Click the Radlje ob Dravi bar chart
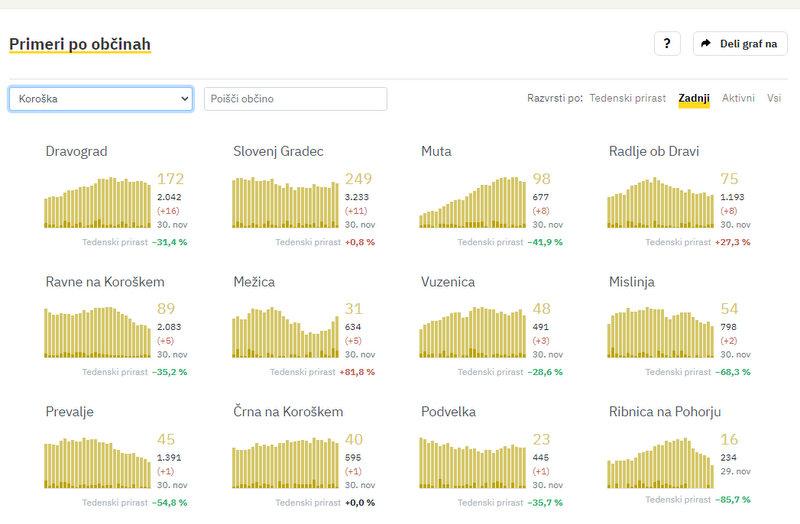Viewport: 800px width, 524px height. click(660, 203)
